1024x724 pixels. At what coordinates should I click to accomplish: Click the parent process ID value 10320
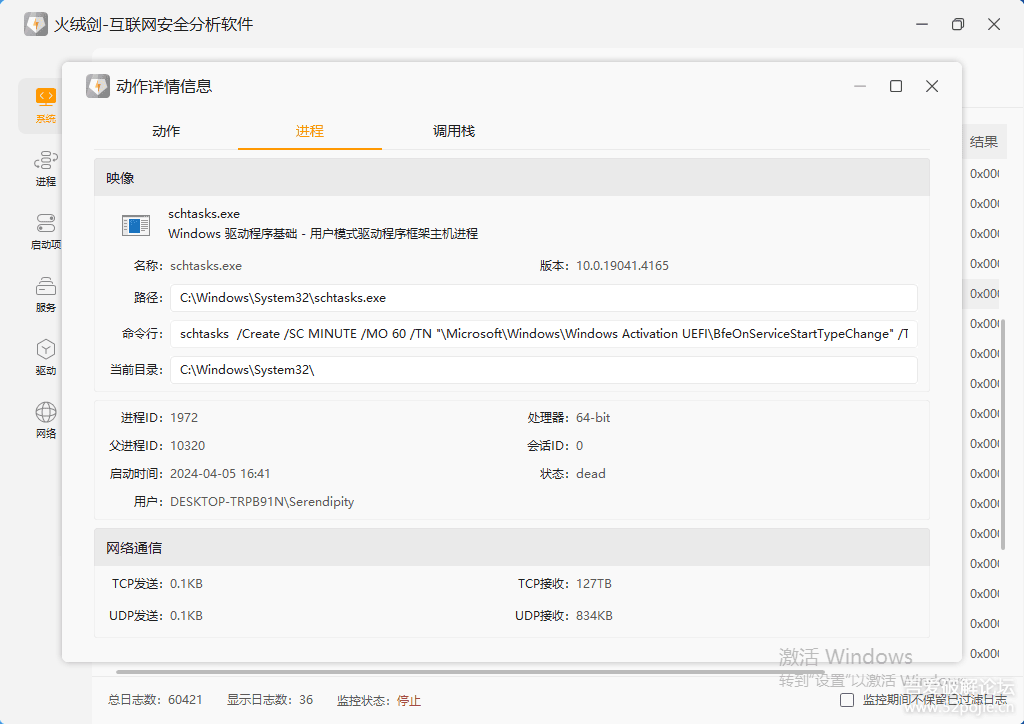pos(187,446)
